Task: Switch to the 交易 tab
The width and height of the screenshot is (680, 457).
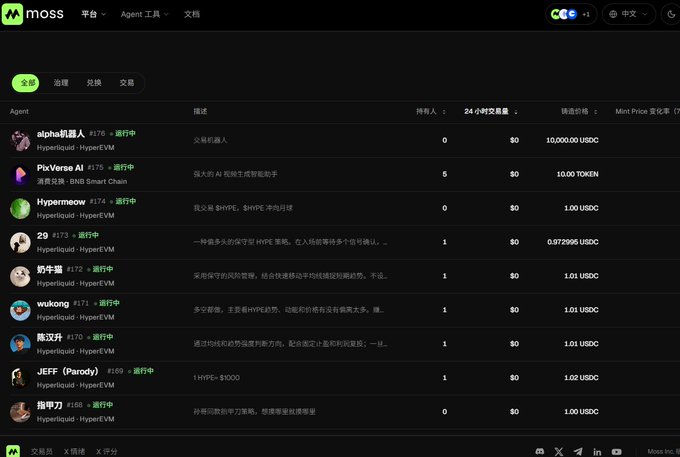Action: pyautogui.click(x=127, y=83)
